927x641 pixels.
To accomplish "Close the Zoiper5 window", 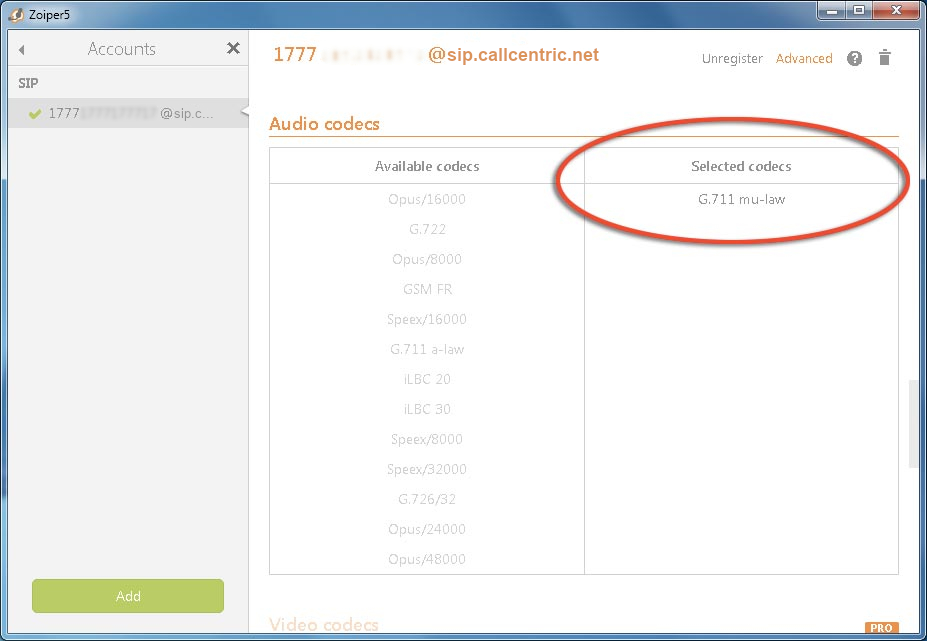I will (x=896, y=11).
